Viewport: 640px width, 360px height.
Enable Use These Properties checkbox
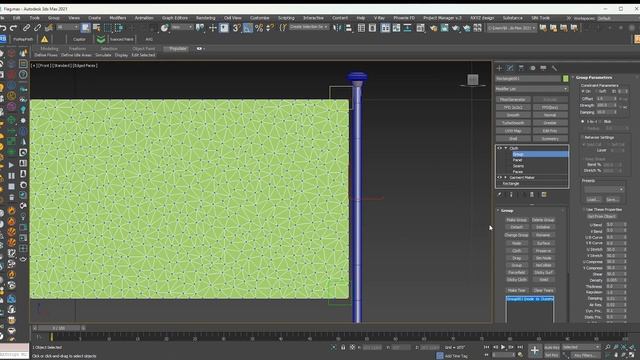(584, 209)
